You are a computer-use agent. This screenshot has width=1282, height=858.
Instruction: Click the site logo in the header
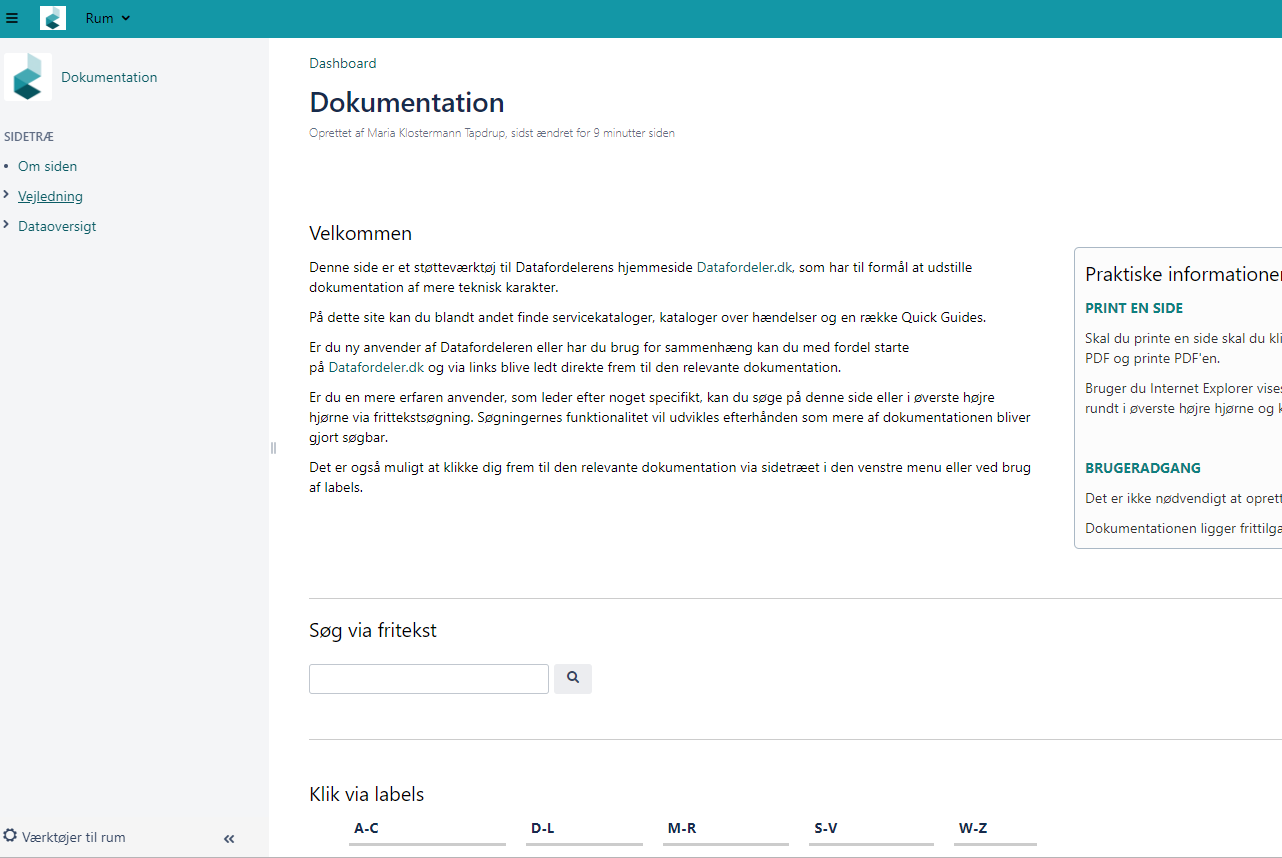tap(53, 18)
